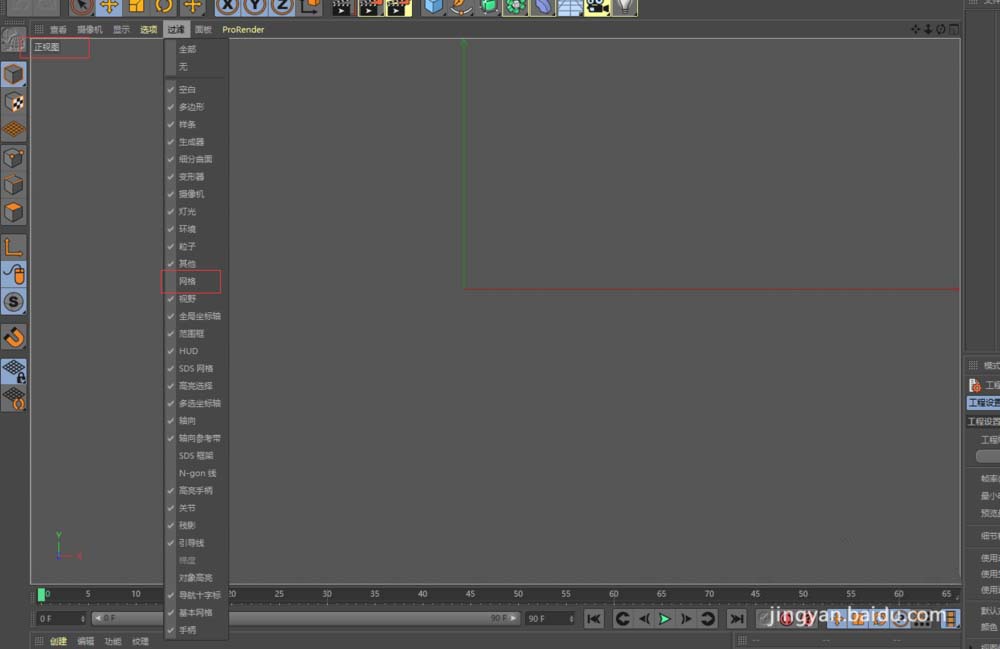Screen dimensions: 1000x649
Task: Click the Workplane grid icon
Action: pyautogui.click(x=14, y=129)
